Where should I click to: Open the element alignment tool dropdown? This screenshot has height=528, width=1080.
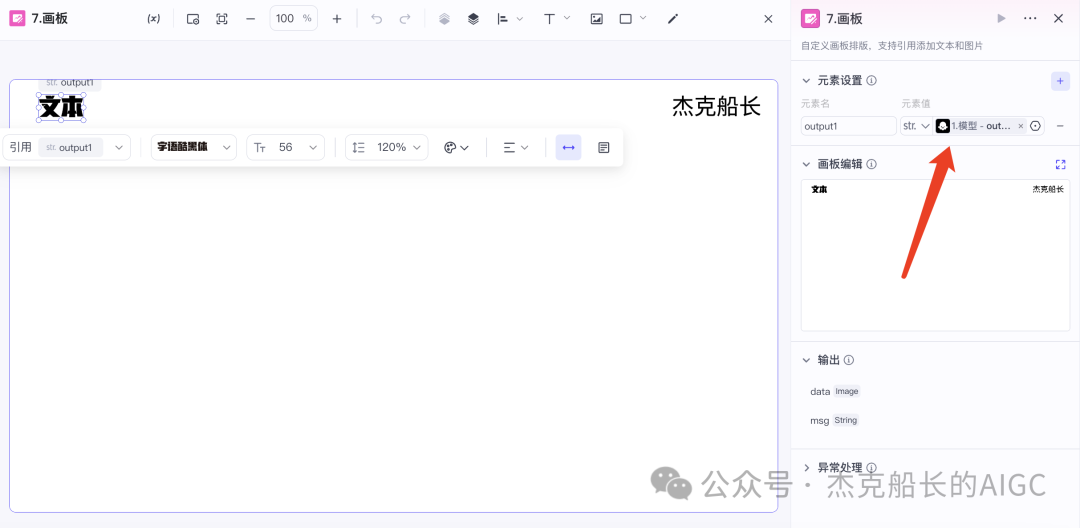click(x=510, y=19)
